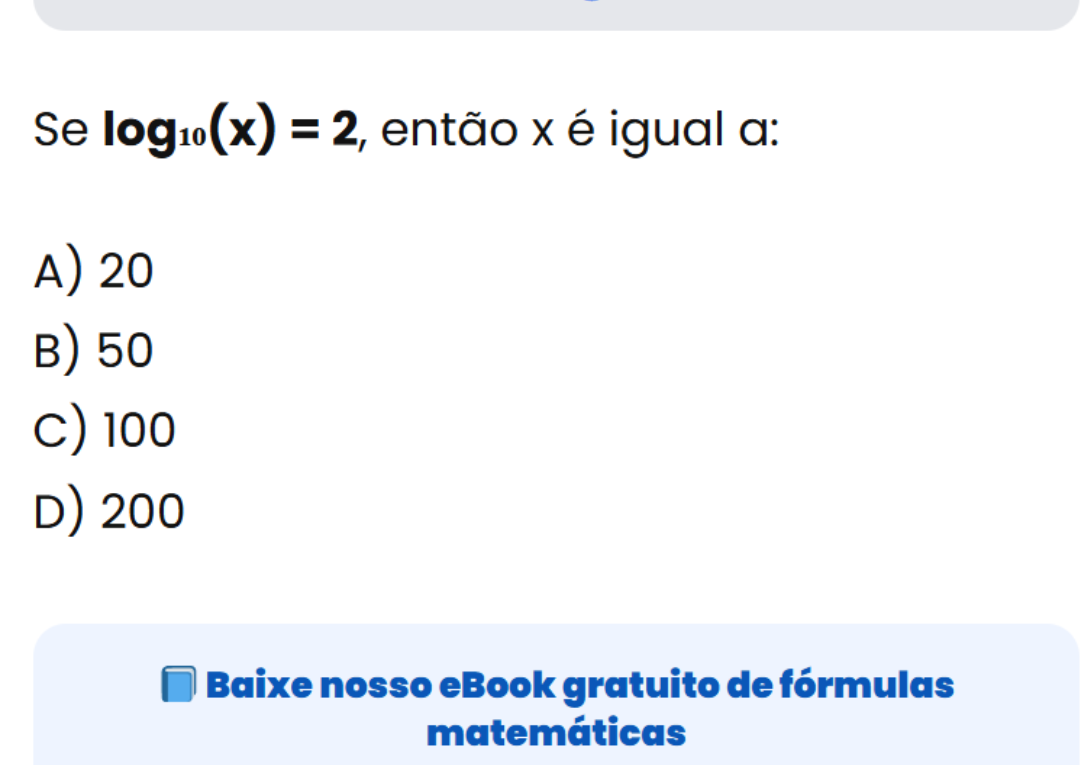The height and width of the screenshot is (765, 1080).
Task: Click the word "Se" starting the question
Action: click(x=60, y=131)
